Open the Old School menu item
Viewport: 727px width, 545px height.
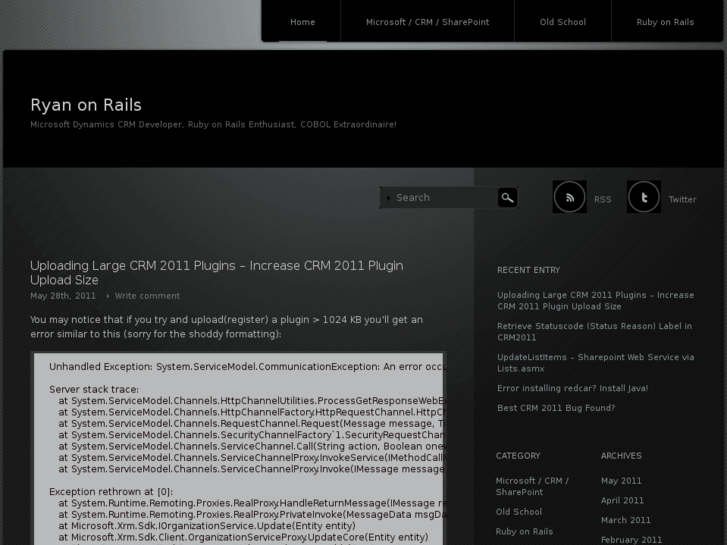click(562, 22)
